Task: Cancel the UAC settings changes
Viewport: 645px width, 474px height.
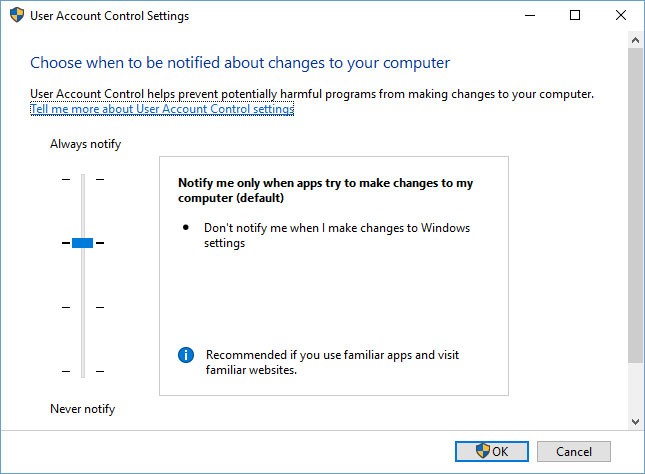Action: tap(573, 451)
